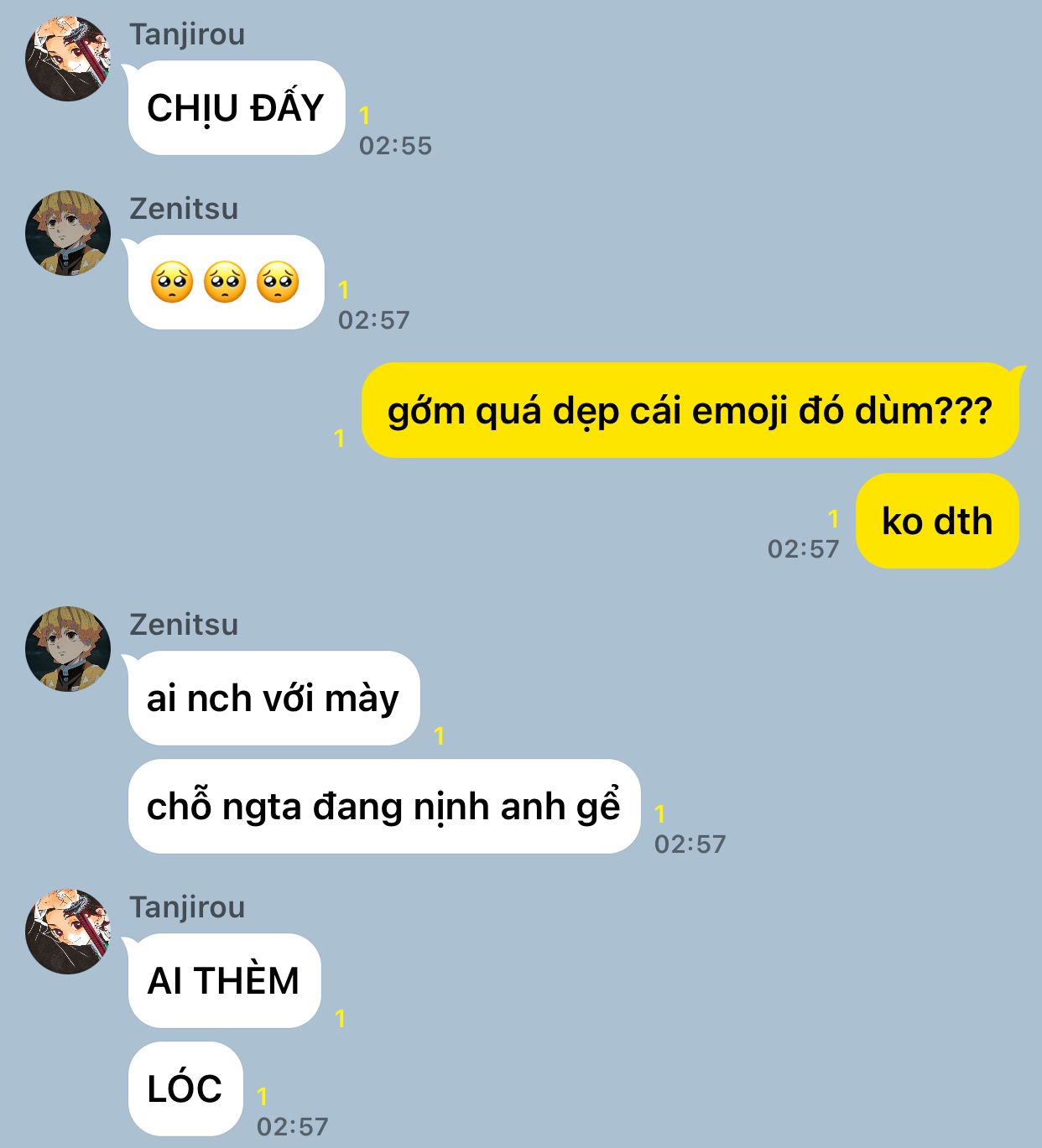Image resolution: width=1042 pixels, height=1148 pixels.
Task: Tap the 'chỗ ngta đang nịnh anh gể' message
Action: [384, 807]
